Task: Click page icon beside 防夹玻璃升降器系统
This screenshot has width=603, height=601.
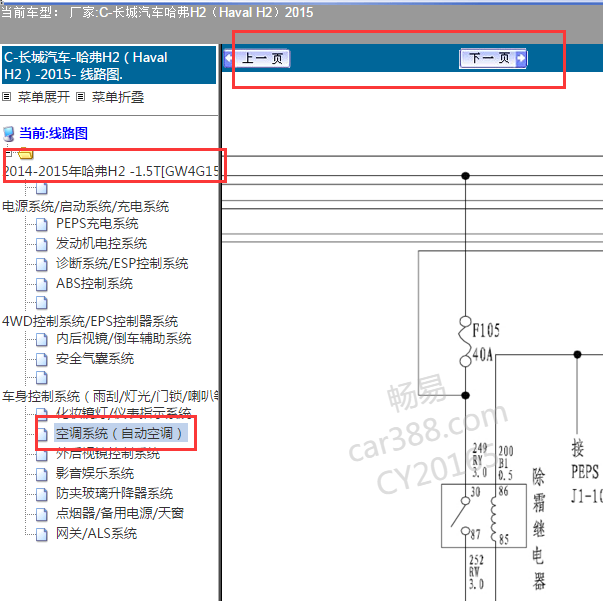Action: pyautogui.click(x=42, y=494)
